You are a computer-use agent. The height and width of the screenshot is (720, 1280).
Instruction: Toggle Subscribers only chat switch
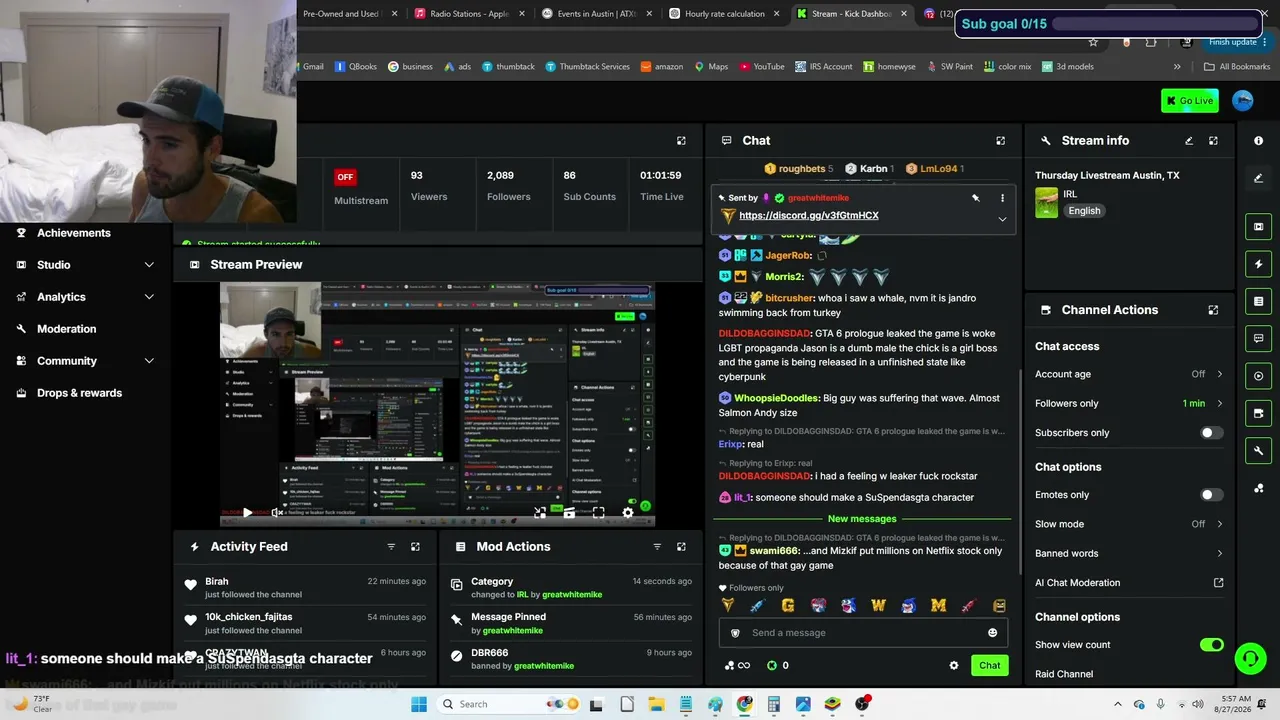pos(1211,433)
